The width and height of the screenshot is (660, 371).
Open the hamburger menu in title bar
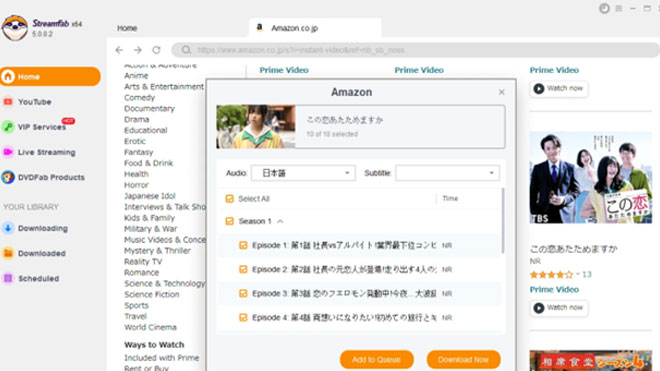[x=619, y=8]
